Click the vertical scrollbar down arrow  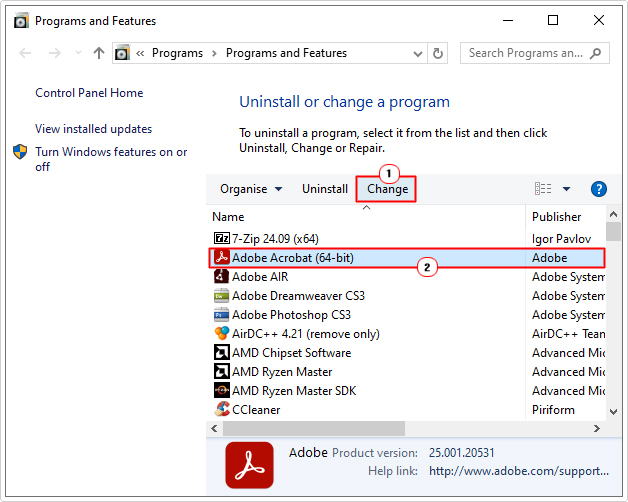point(613,411)
